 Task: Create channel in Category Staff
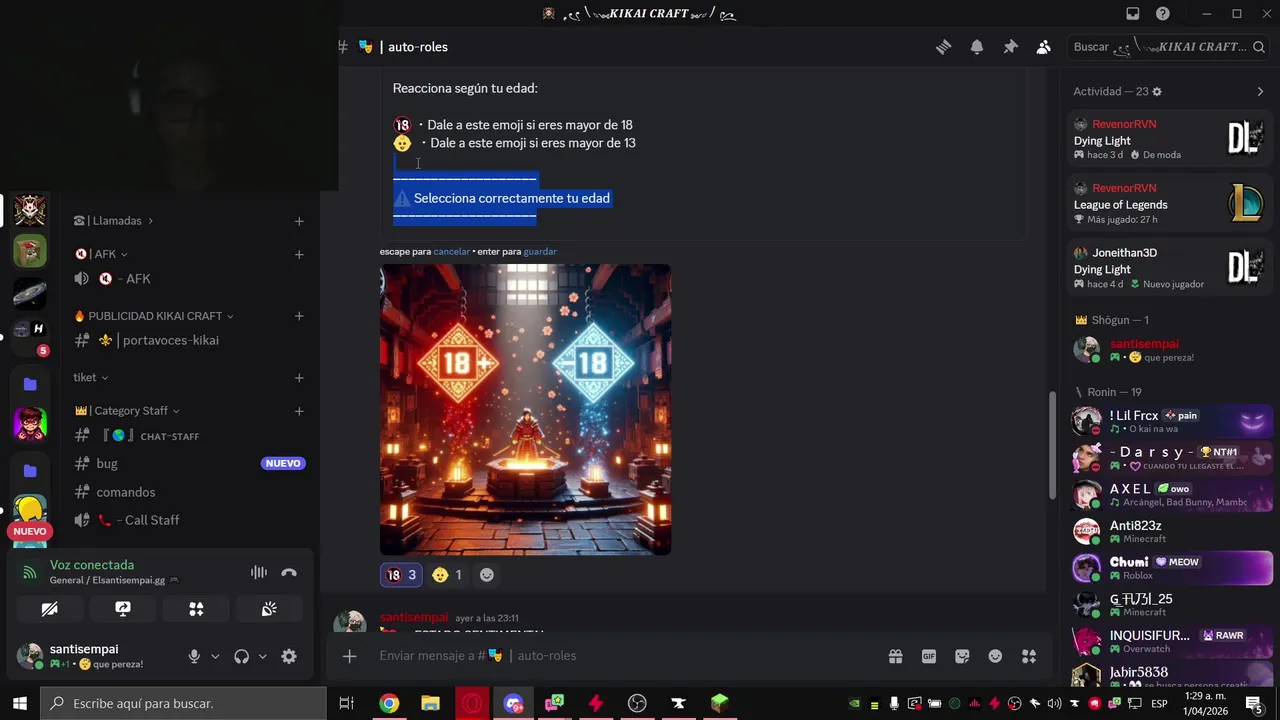pos(299,411)
